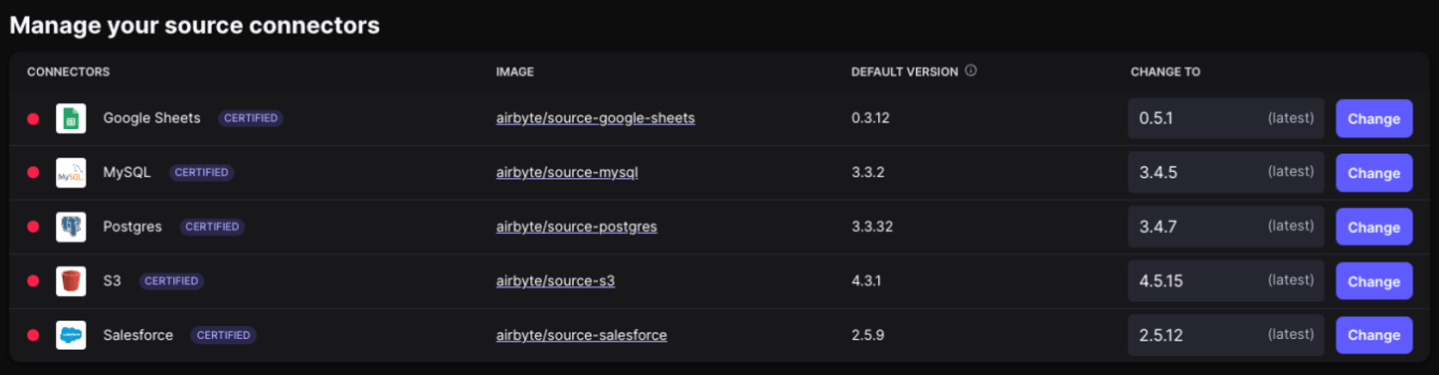Open the airbyte/source-google-sheets image link
The image size is (1439, 375).
point(595,118)
